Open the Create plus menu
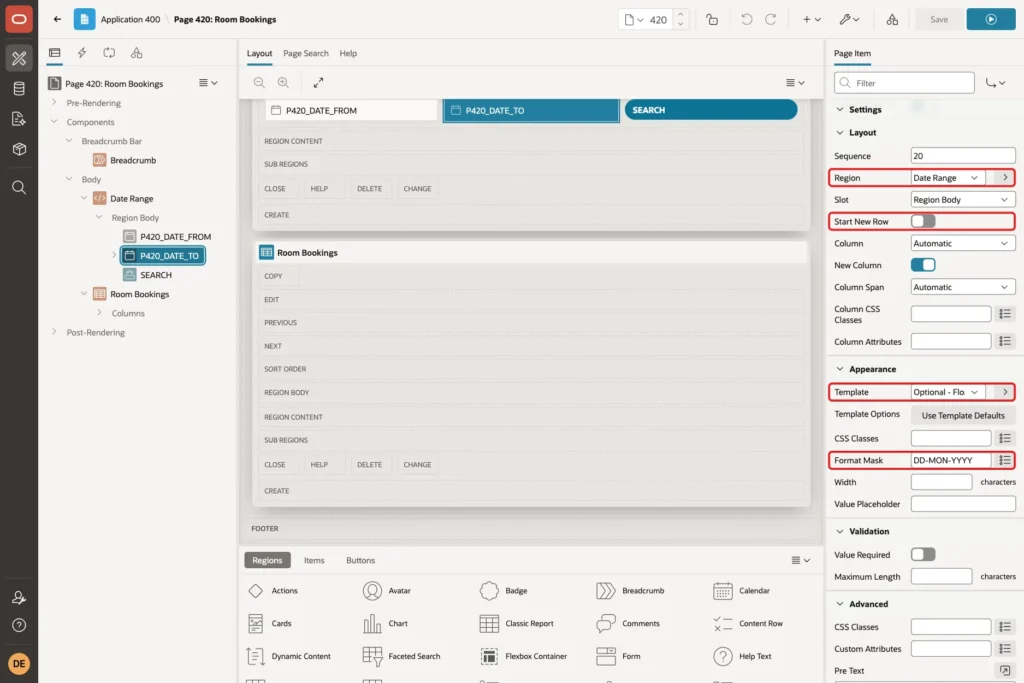1024x683 pixels. pyautogui.click(x=812, y=20)
